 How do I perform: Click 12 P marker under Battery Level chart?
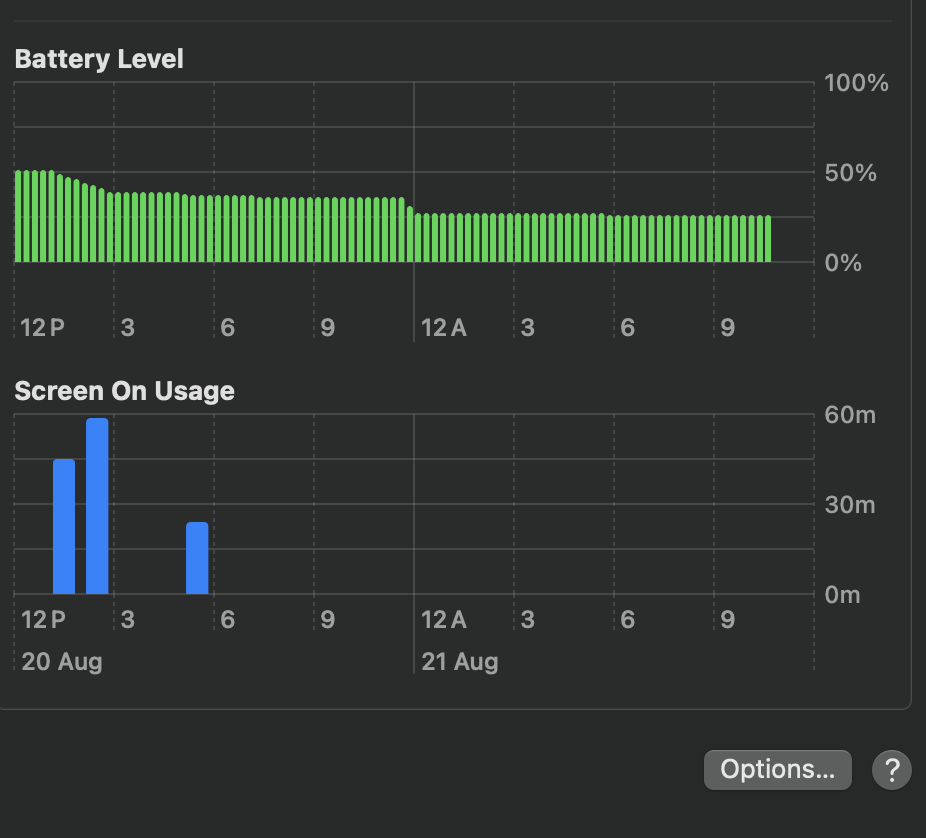[x=43, y=328]
